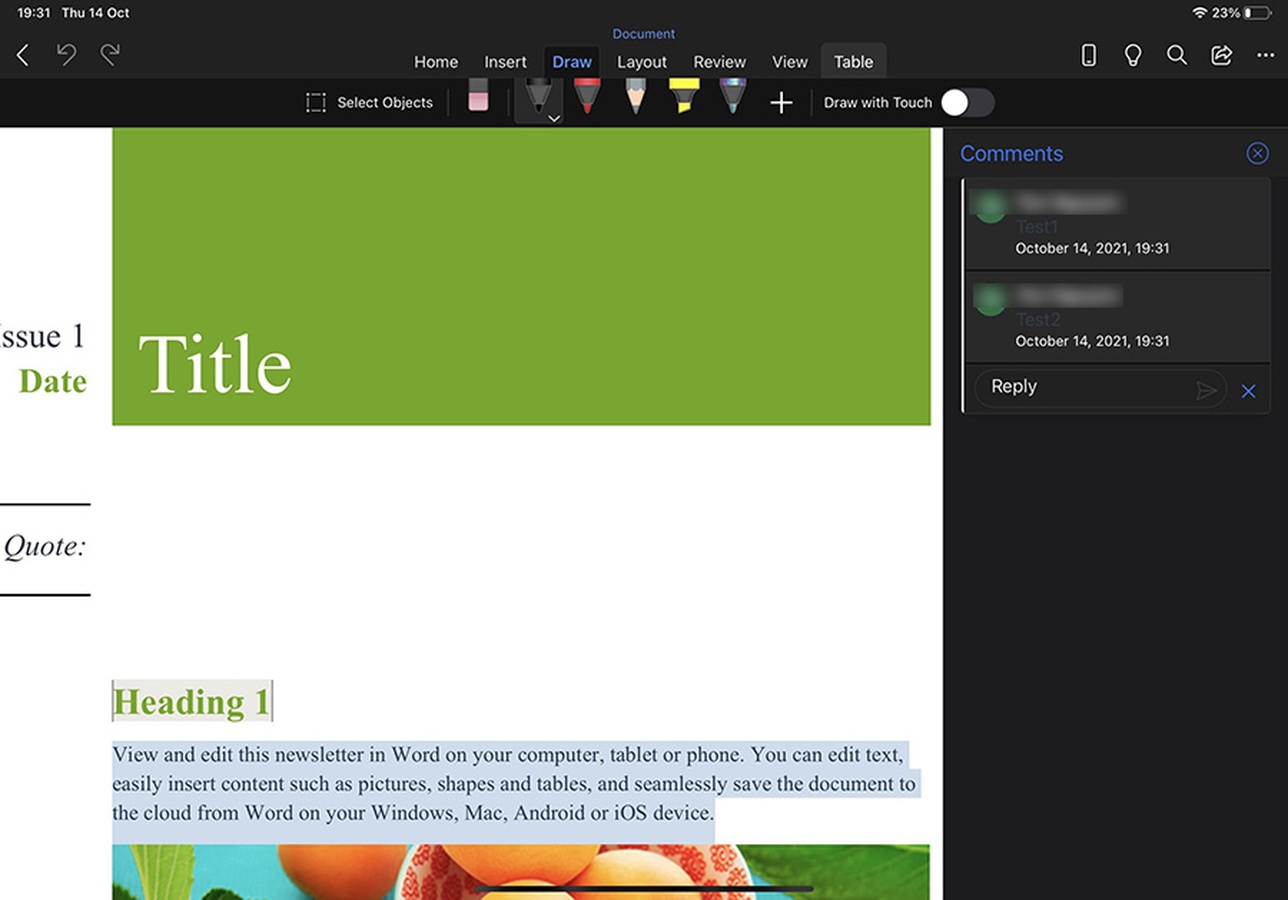Tap the Reply input field
This screenshot has height=900, width=1288.
click(x=1100, y=388)
